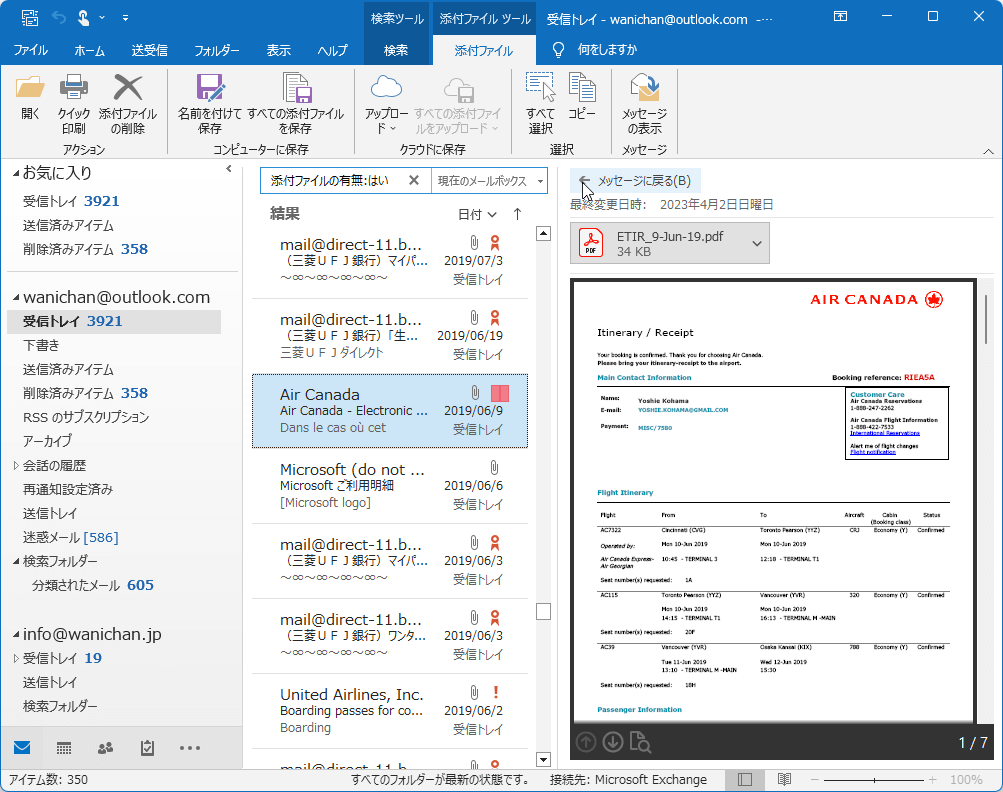Remove attachment with the X icon

coord(128,88)
